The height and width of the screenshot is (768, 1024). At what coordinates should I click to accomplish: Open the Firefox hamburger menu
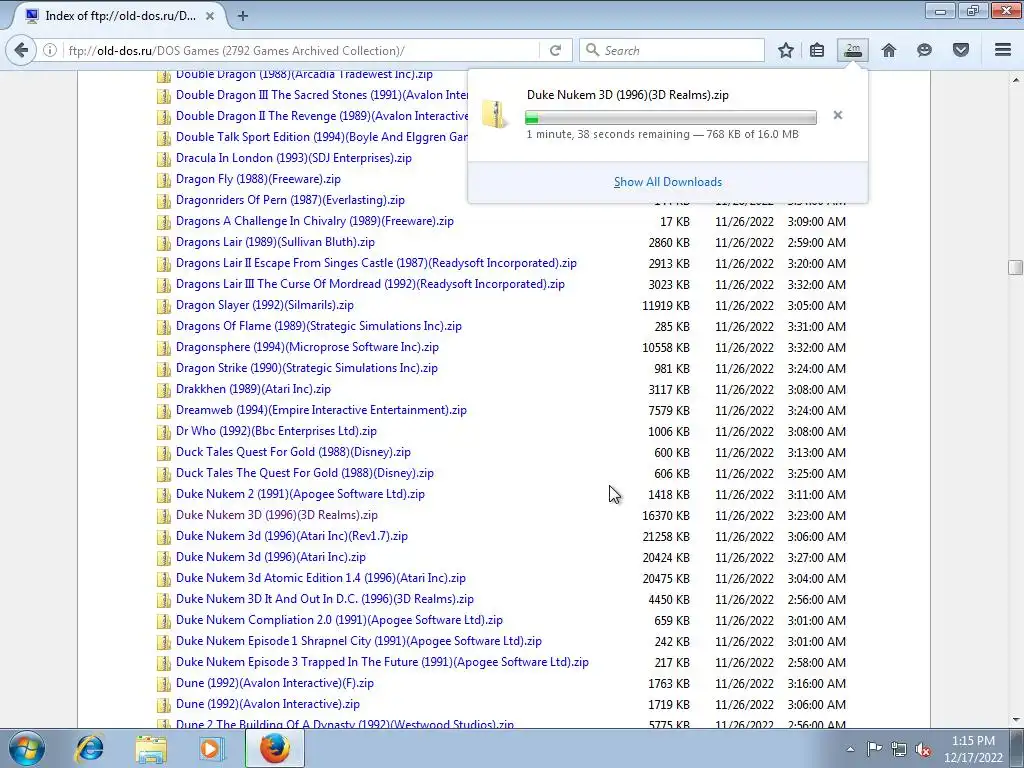coord(1002,50)
